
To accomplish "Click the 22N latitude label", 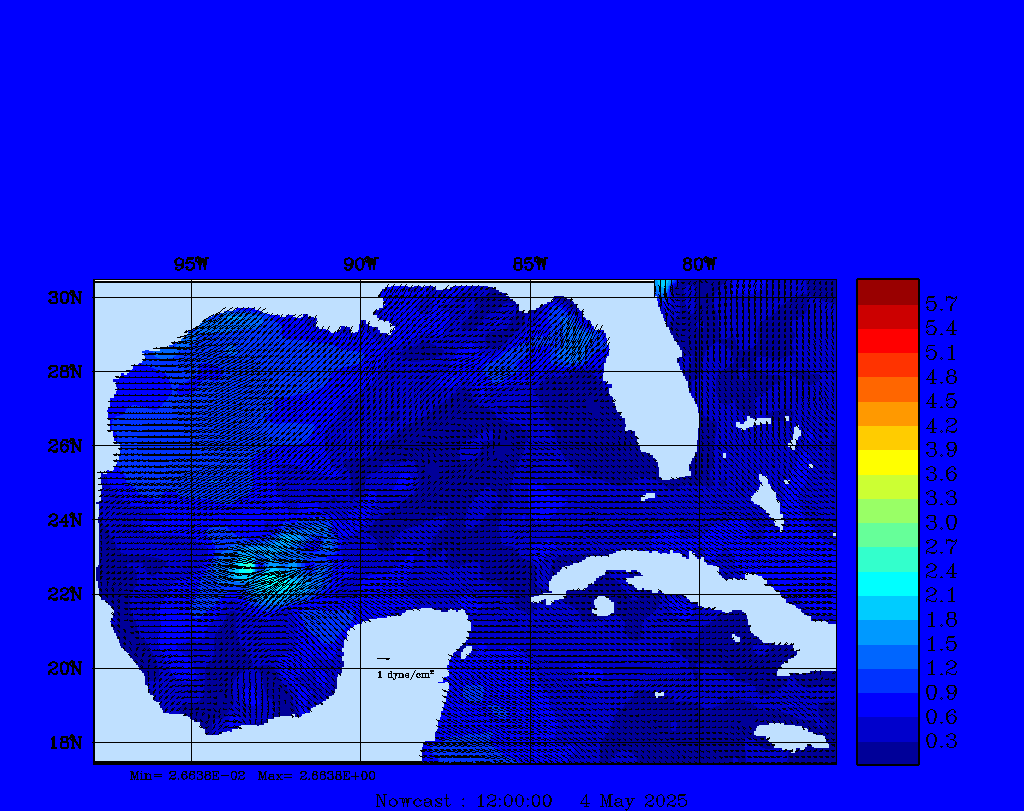I will [x=65, y=594].
